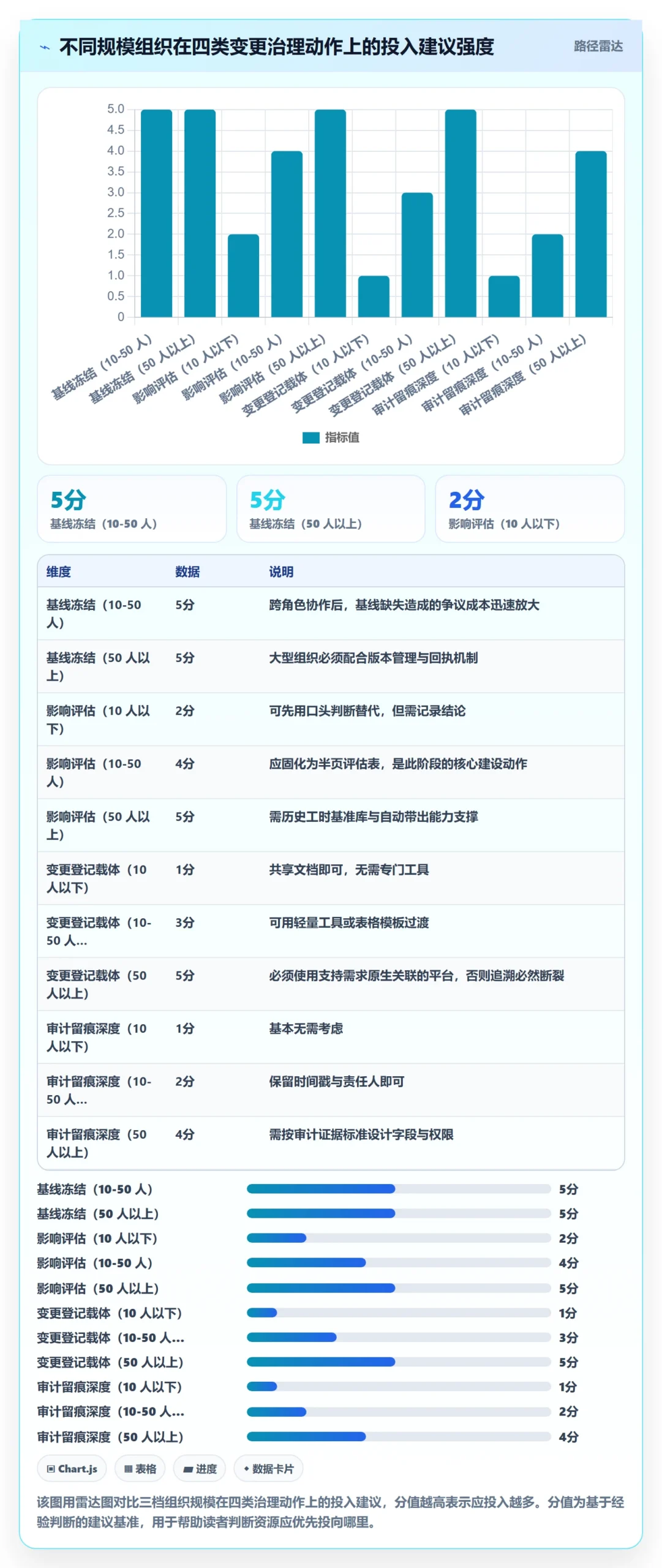This screenshot has width=662, height=1568.
Task: Click the progress bar for 变更登记载体（10-50 人）
Action: coord(399,1337)
